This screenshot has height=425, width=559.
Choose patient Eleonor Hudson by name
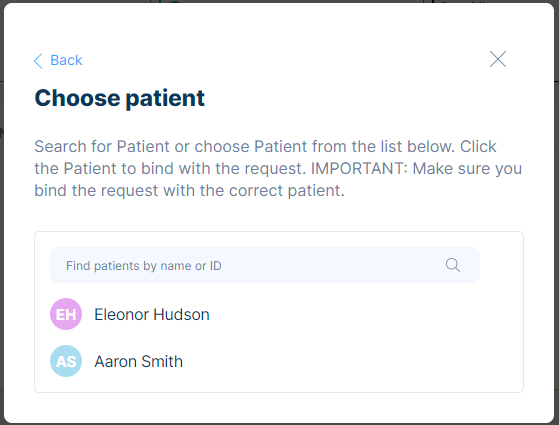[x=152, y=314]
